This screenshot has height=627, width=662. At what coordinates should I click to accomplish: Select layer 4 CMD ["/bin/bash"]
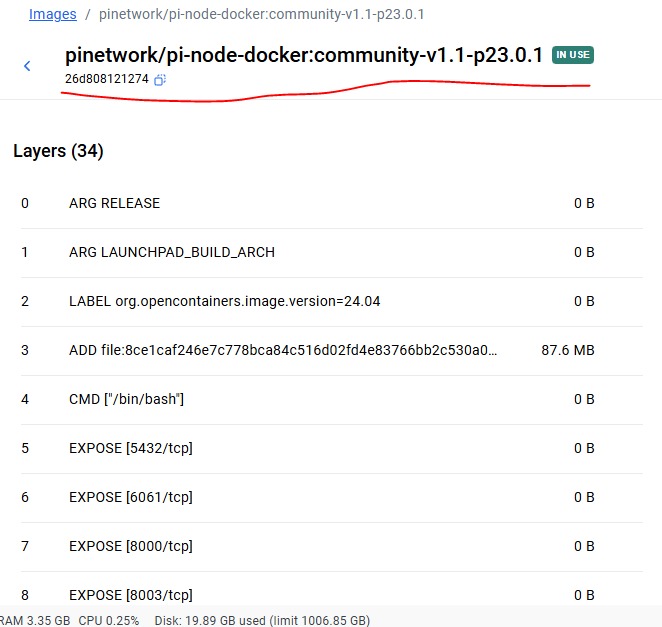(x=331, y=399)
